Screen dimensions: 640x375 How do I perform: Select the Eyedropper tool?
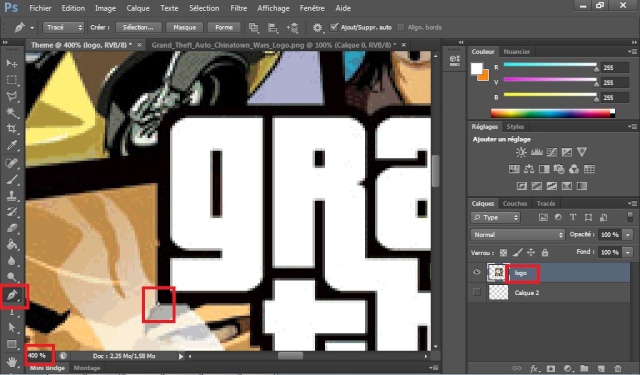pos(12,145)
